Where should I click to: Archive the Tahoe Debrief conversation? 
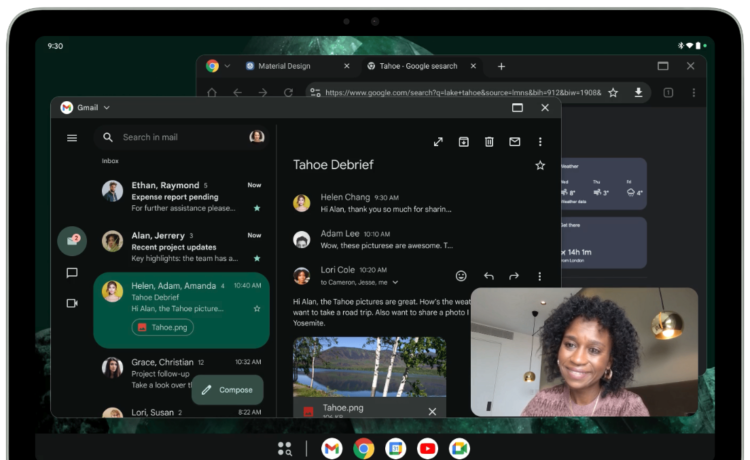click(x=463, y=142)
